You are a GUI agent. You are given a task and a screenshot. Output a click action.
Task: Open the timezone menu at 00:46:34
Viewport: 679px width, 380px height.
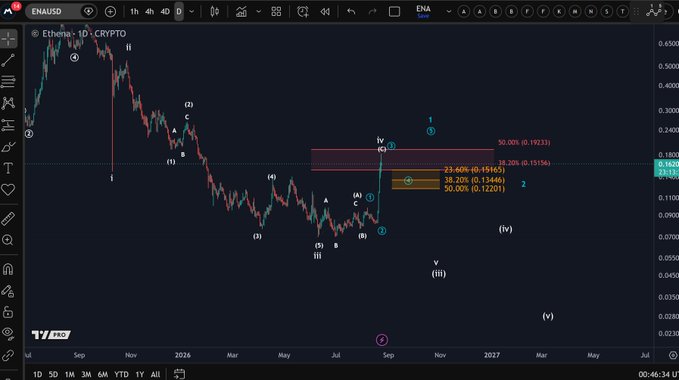click(658, 374)
